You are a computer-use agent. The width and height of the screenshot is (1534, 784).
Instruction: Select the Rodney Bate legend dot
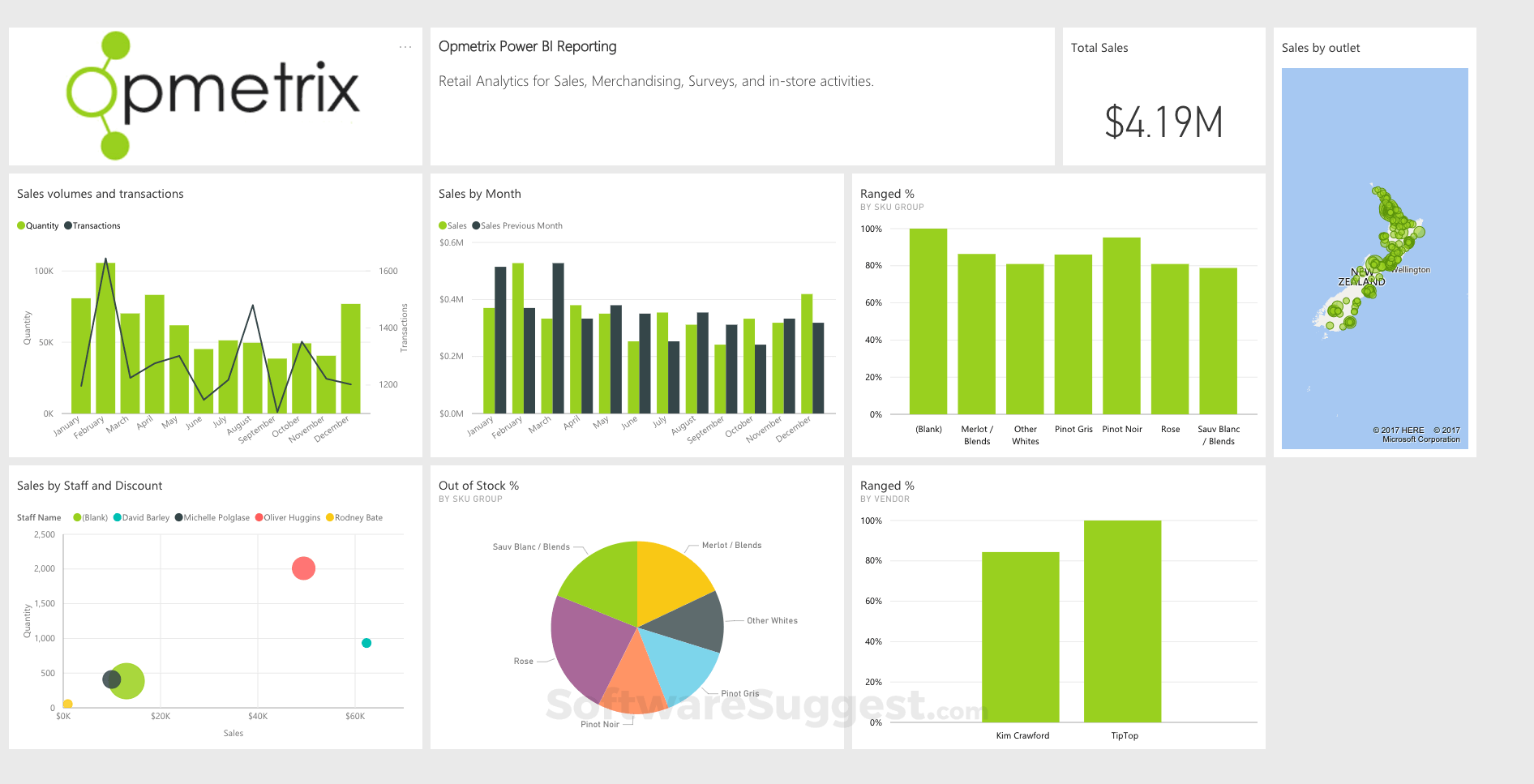329,517
